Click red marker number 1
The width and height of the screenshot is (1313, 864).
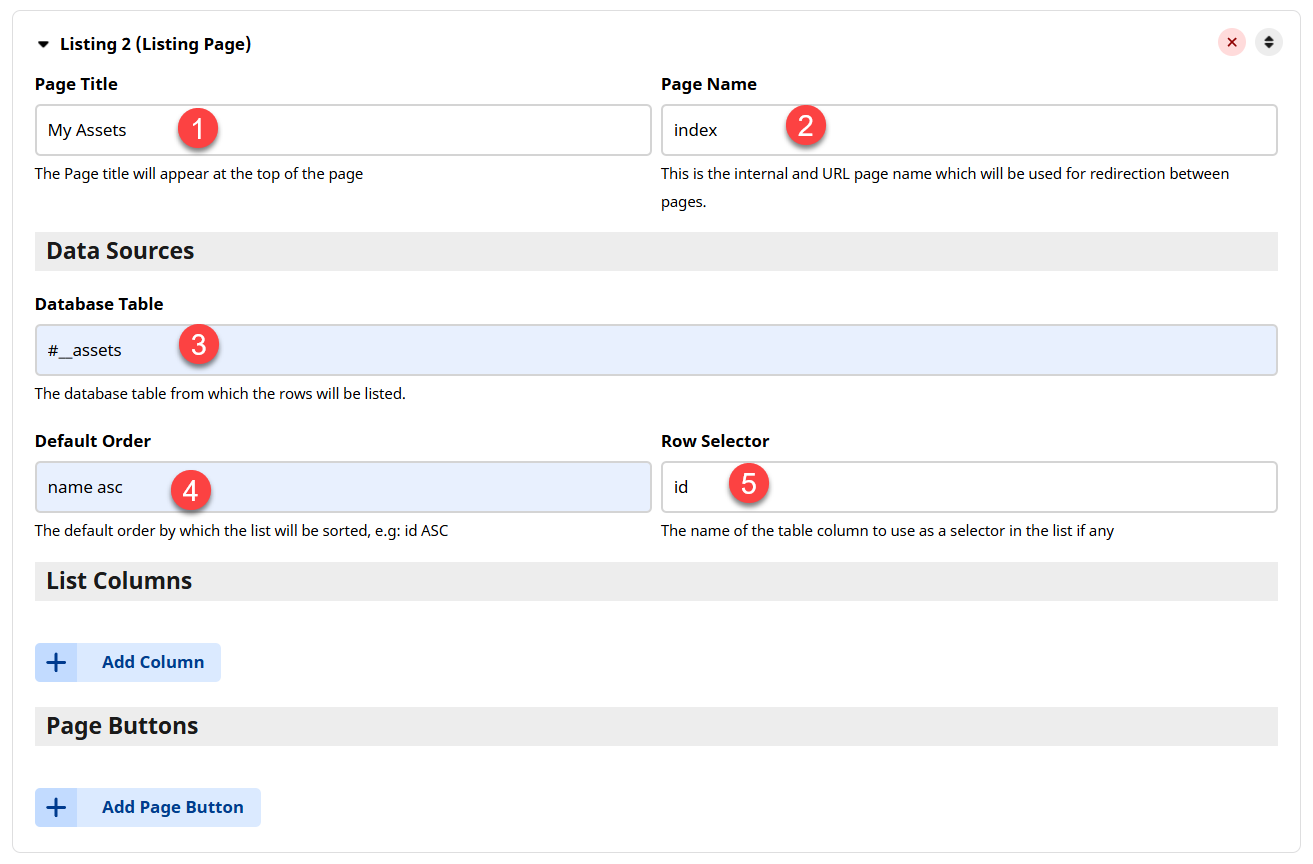[x=198, y=129]
